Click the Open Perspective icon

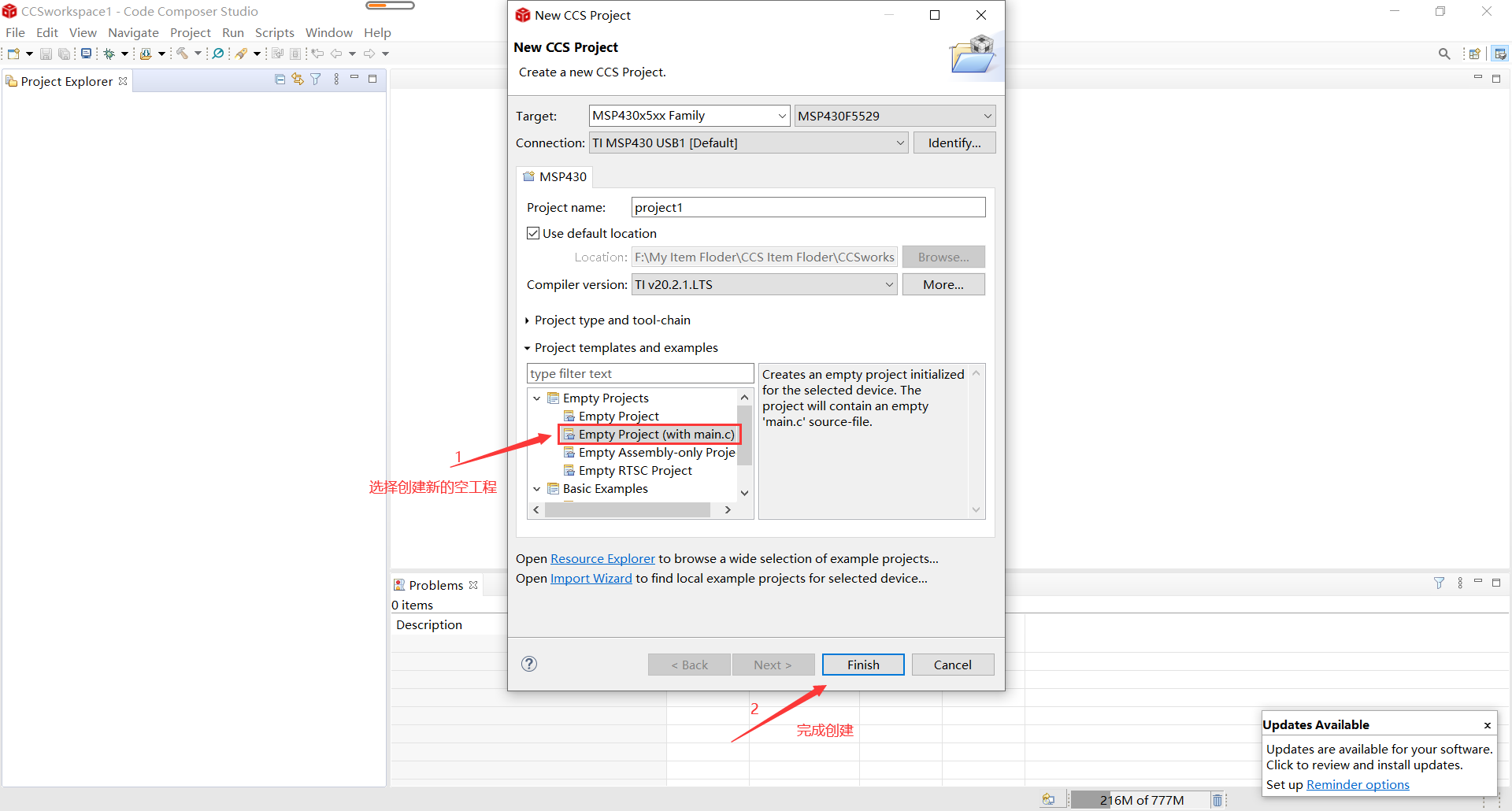[1475, 54]
